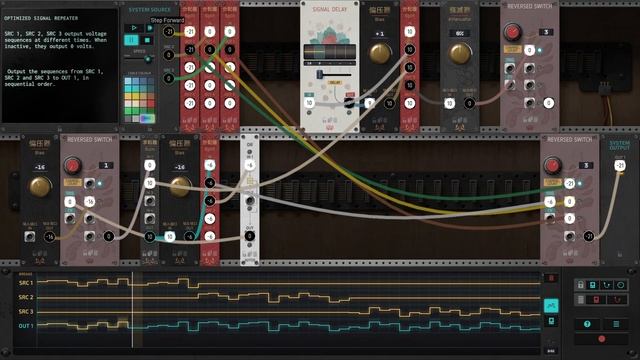Image resolution: width=640 pixels, height=360 pixels.
Task: Click the white module's OUT jack
Action: point(249,236)
